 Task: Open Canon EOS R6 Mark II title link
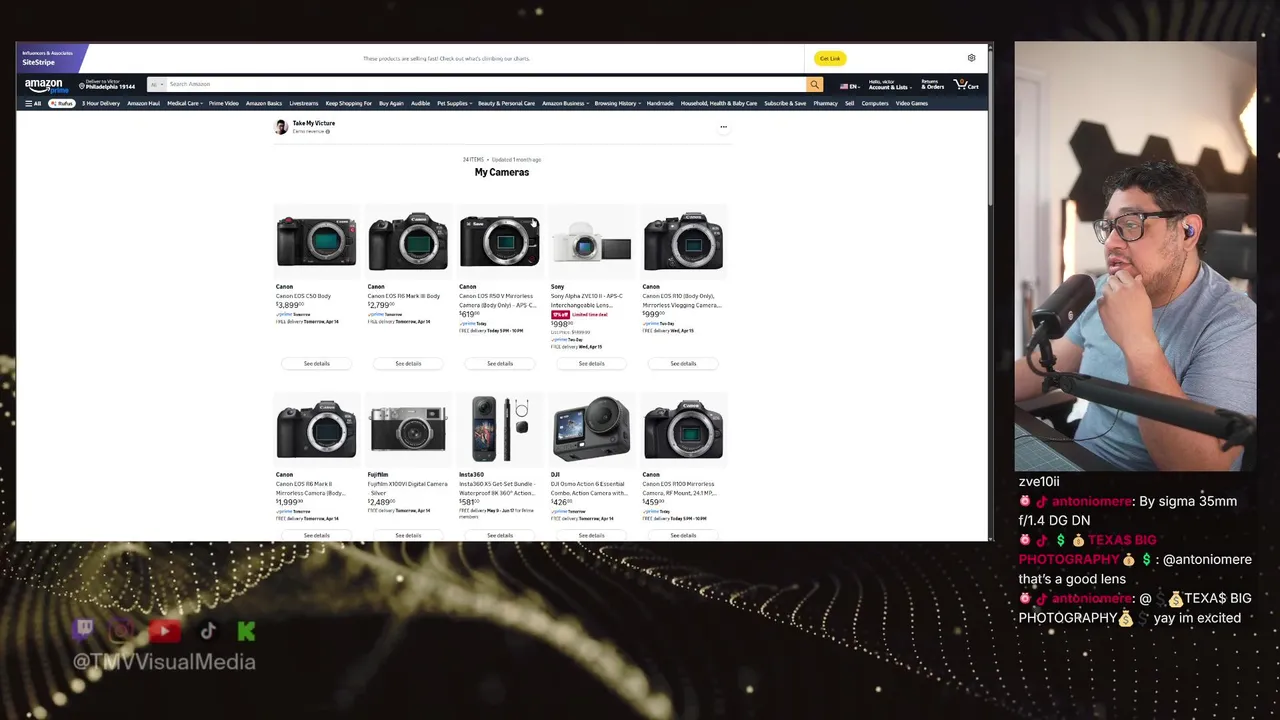pos(311,488)
